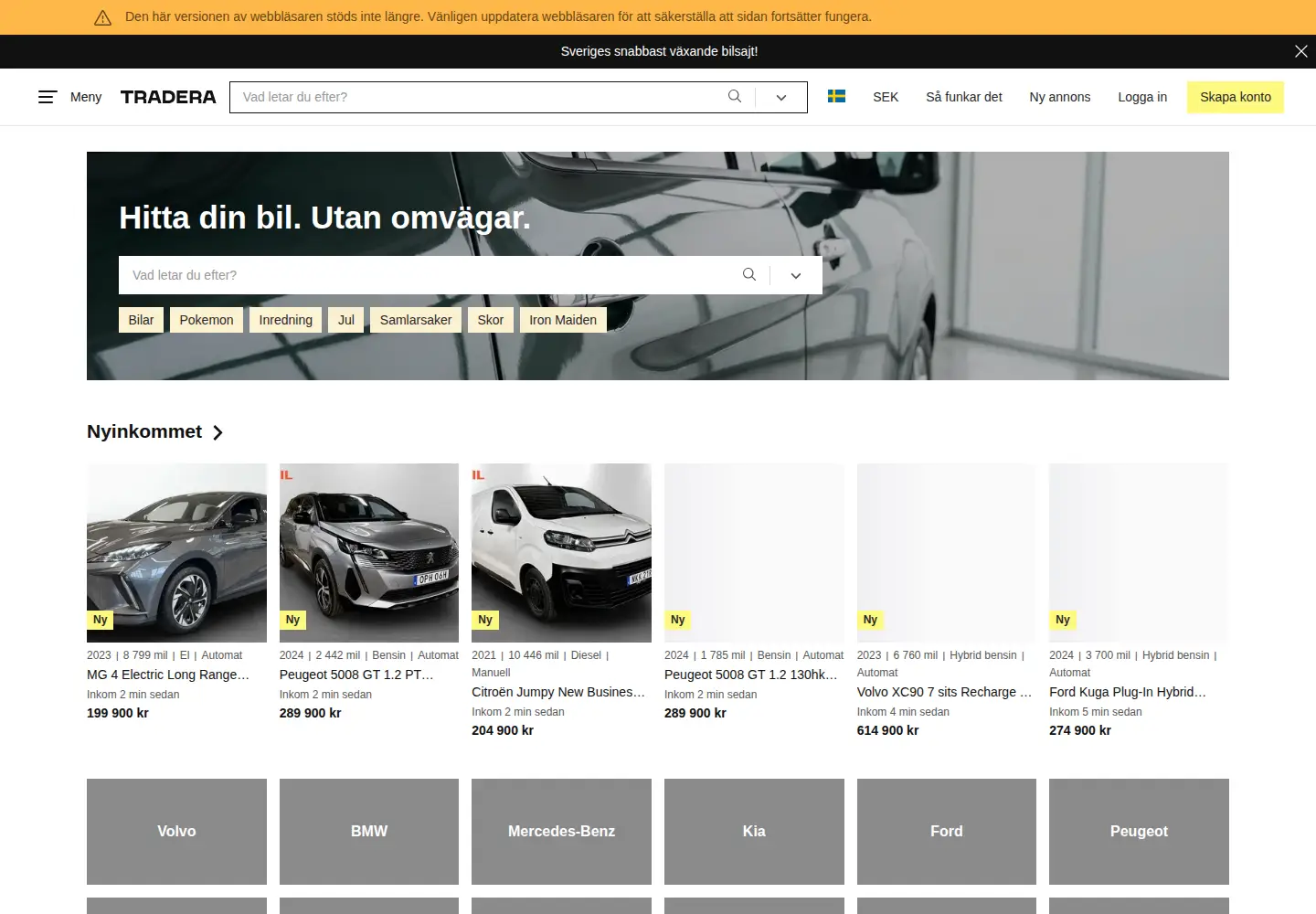Click the Skapa konto button
The height and width of the screenshot is (914, 1316).
point(1236,97)
